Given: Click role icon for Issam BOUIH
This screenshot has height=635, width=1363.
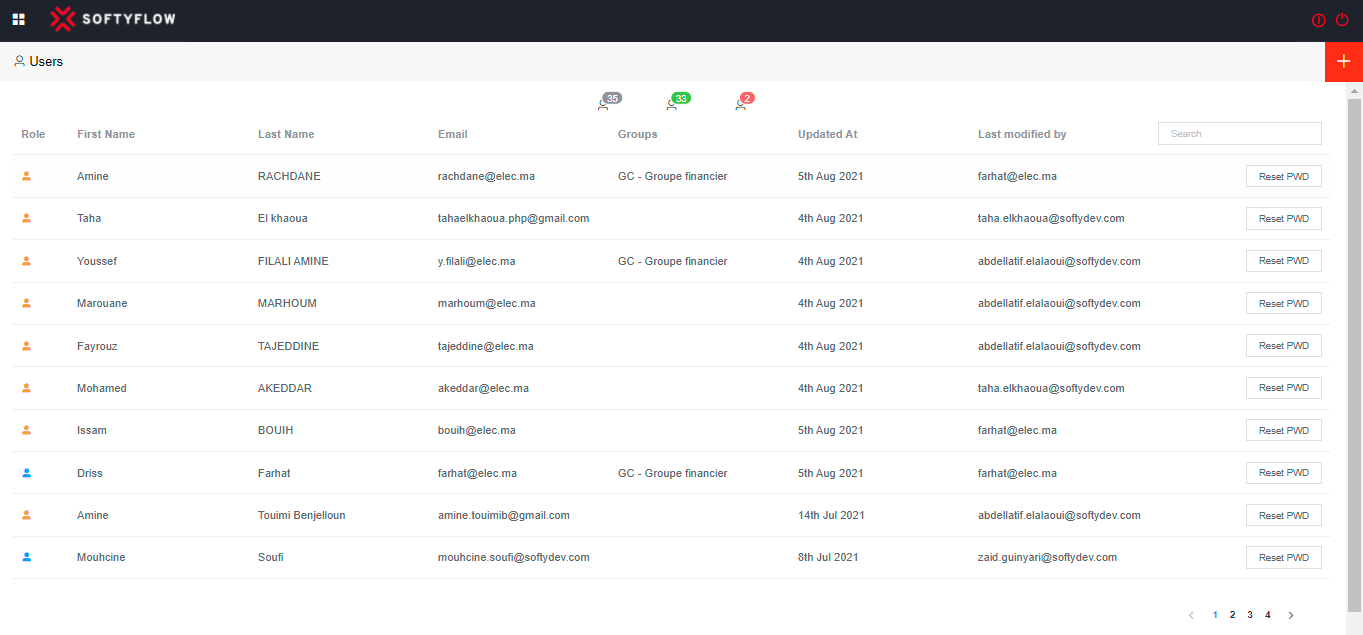Looking at the screenshot, I should coord(27,430).
